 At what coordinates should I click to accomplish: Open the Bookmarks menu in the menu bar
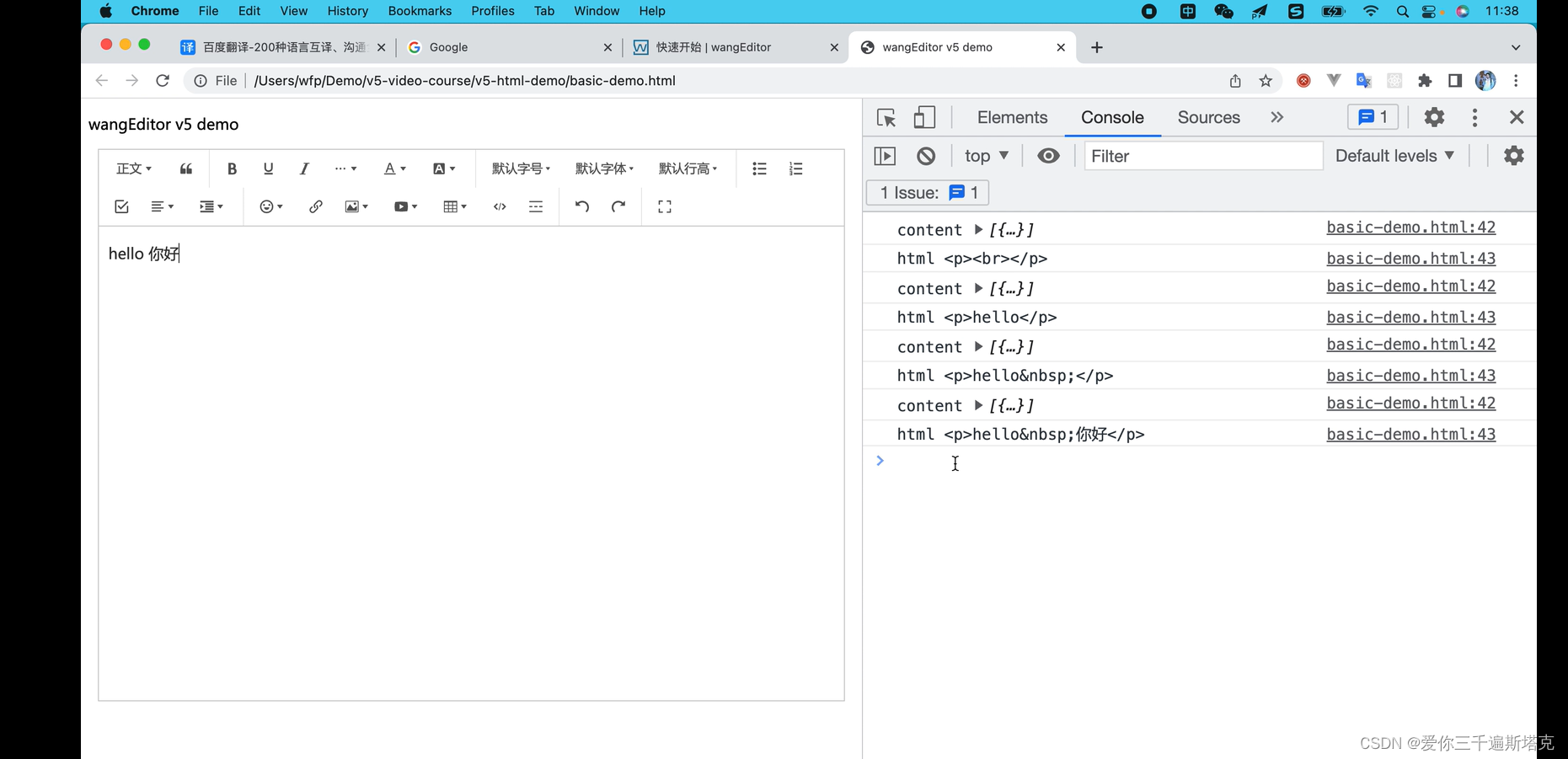[x=420, y=11]
